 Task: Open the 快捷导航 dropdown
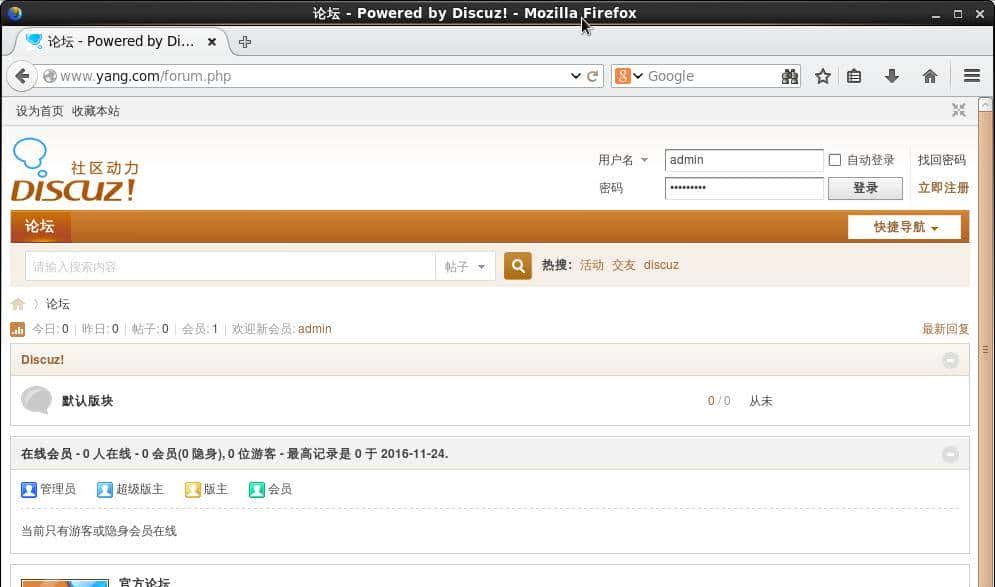point(902,227)
